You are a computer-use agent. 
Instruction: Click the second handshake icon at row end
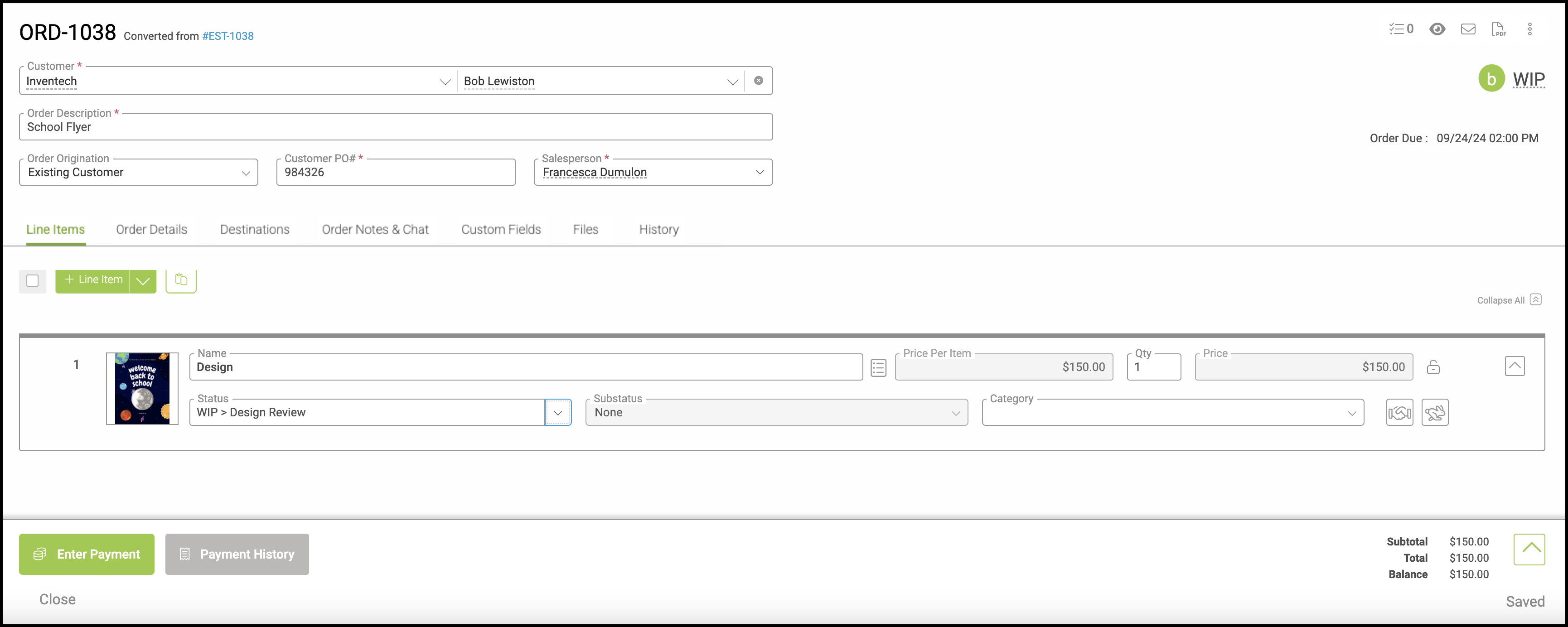(x=1434, y=413)
